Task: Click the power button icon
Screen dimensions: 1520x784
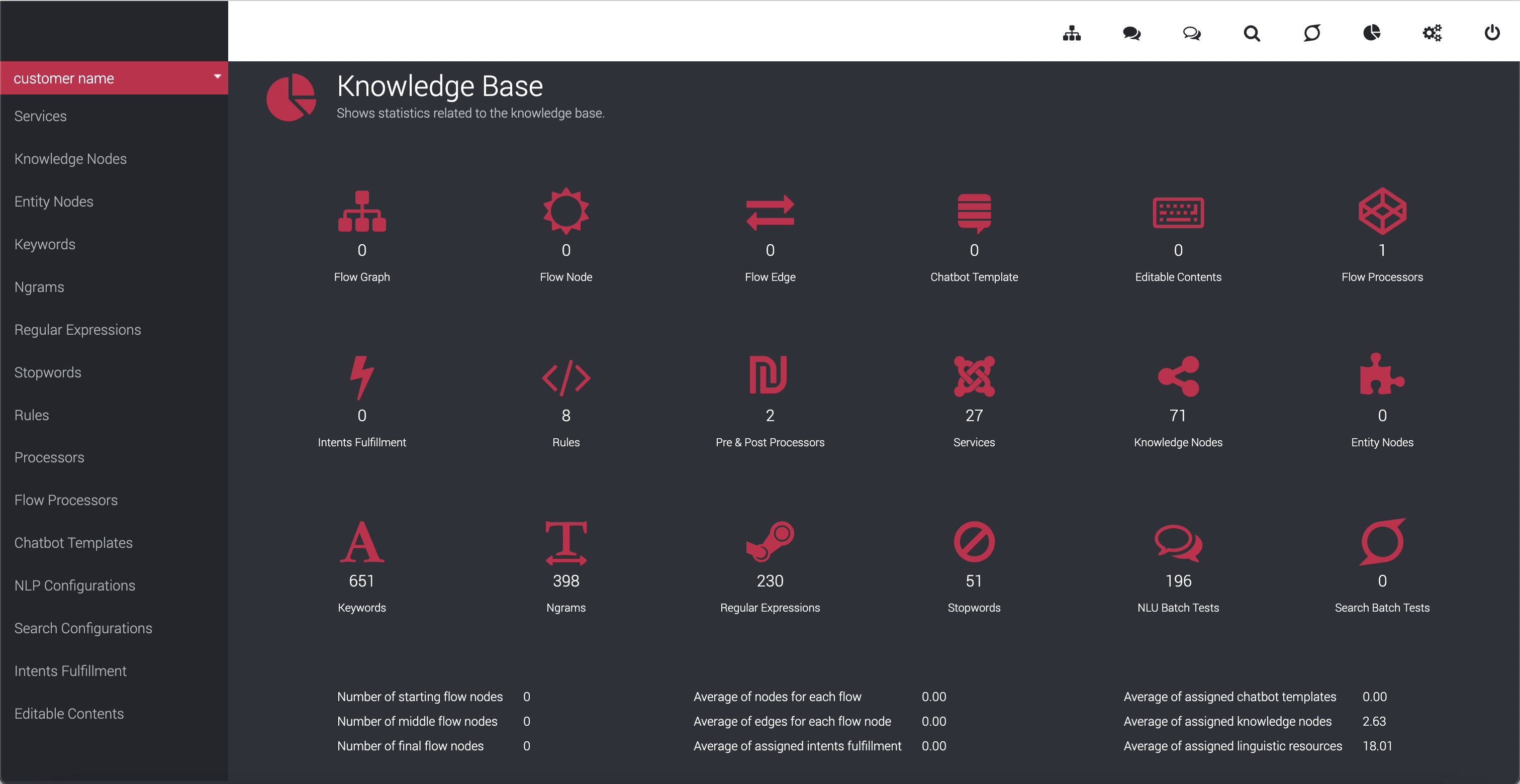Action: [1492, 32]
